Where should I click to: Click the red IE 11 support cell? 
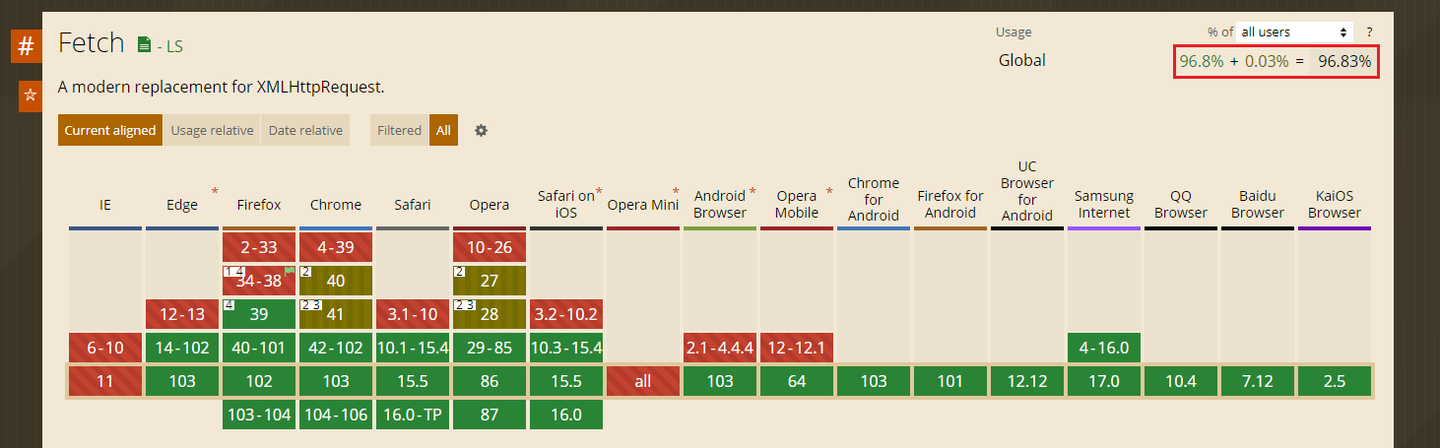pos(105,381)
